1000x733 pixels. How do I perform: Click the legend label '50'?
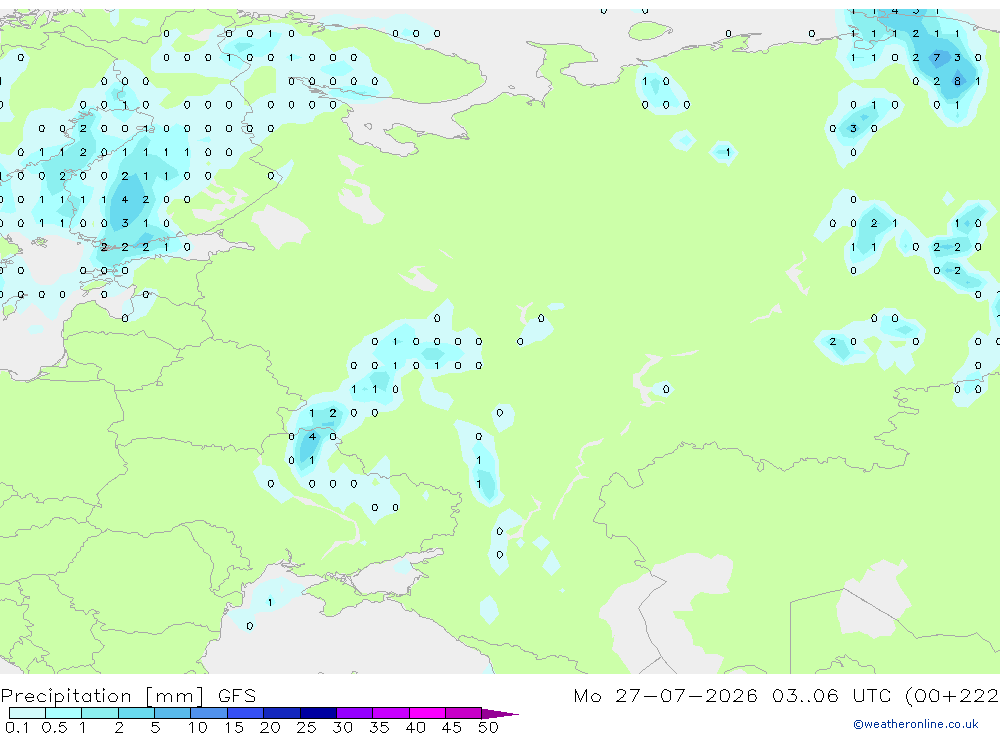[488, 727]
